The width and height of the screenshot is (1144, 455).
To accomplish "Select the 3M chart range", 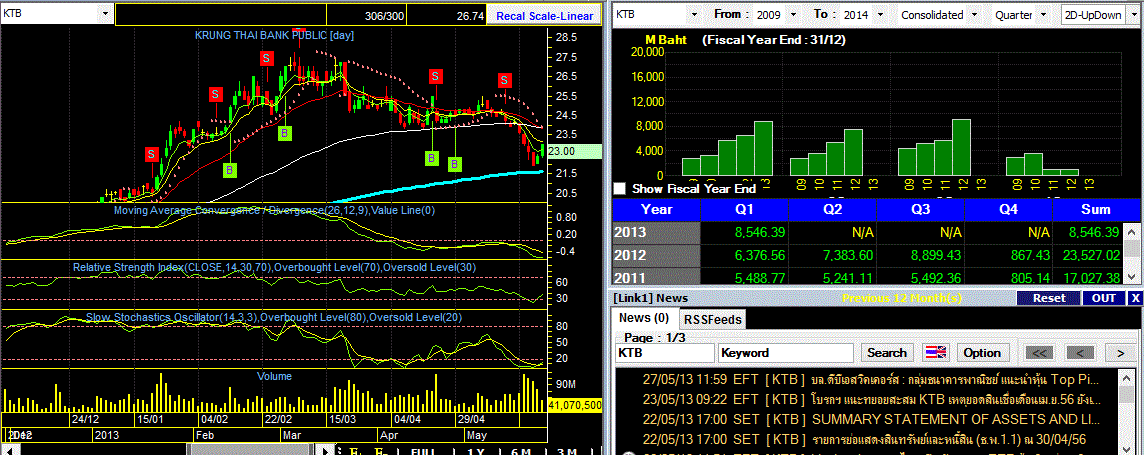I will point(566,451).
